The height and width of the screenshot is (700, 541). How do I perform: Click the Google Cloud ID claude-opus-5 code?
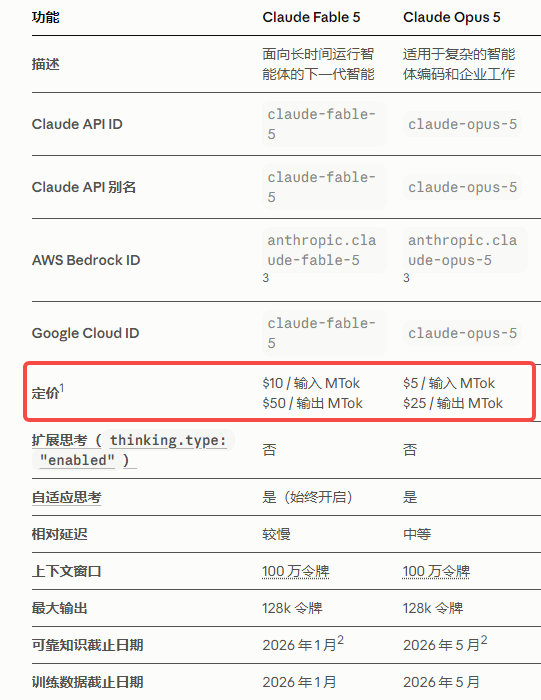click(462, 333)
